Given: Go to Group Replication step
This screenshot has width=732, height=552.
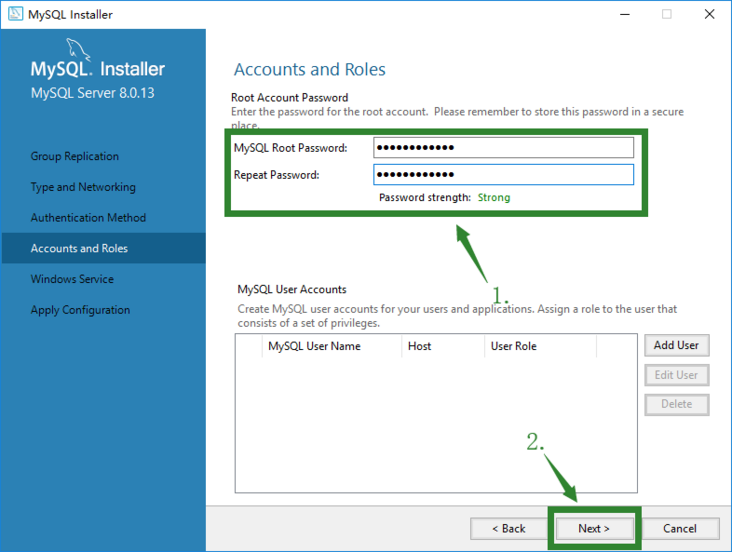Looking at the screenshot, I should [75, 156].
